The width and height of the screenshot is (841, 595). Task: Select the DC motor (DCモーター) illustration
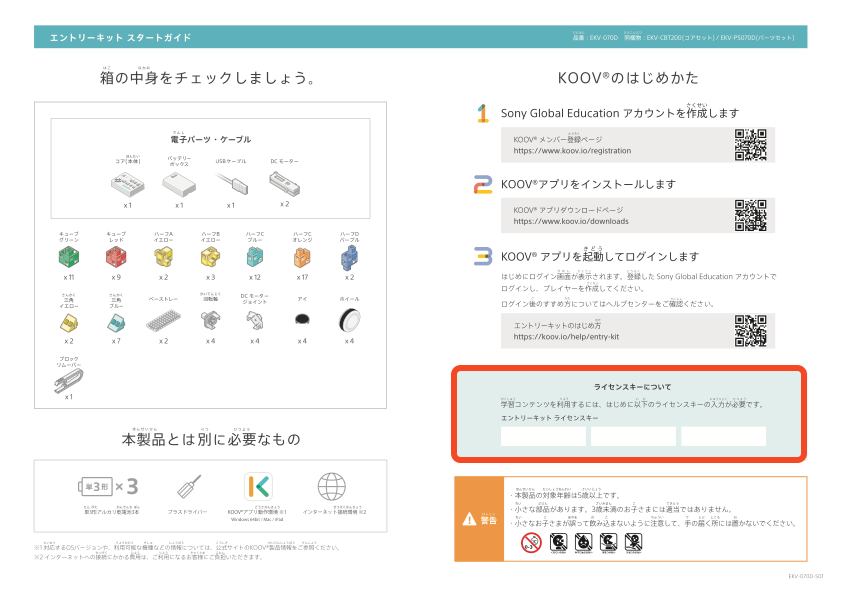(x=285, y=183)
